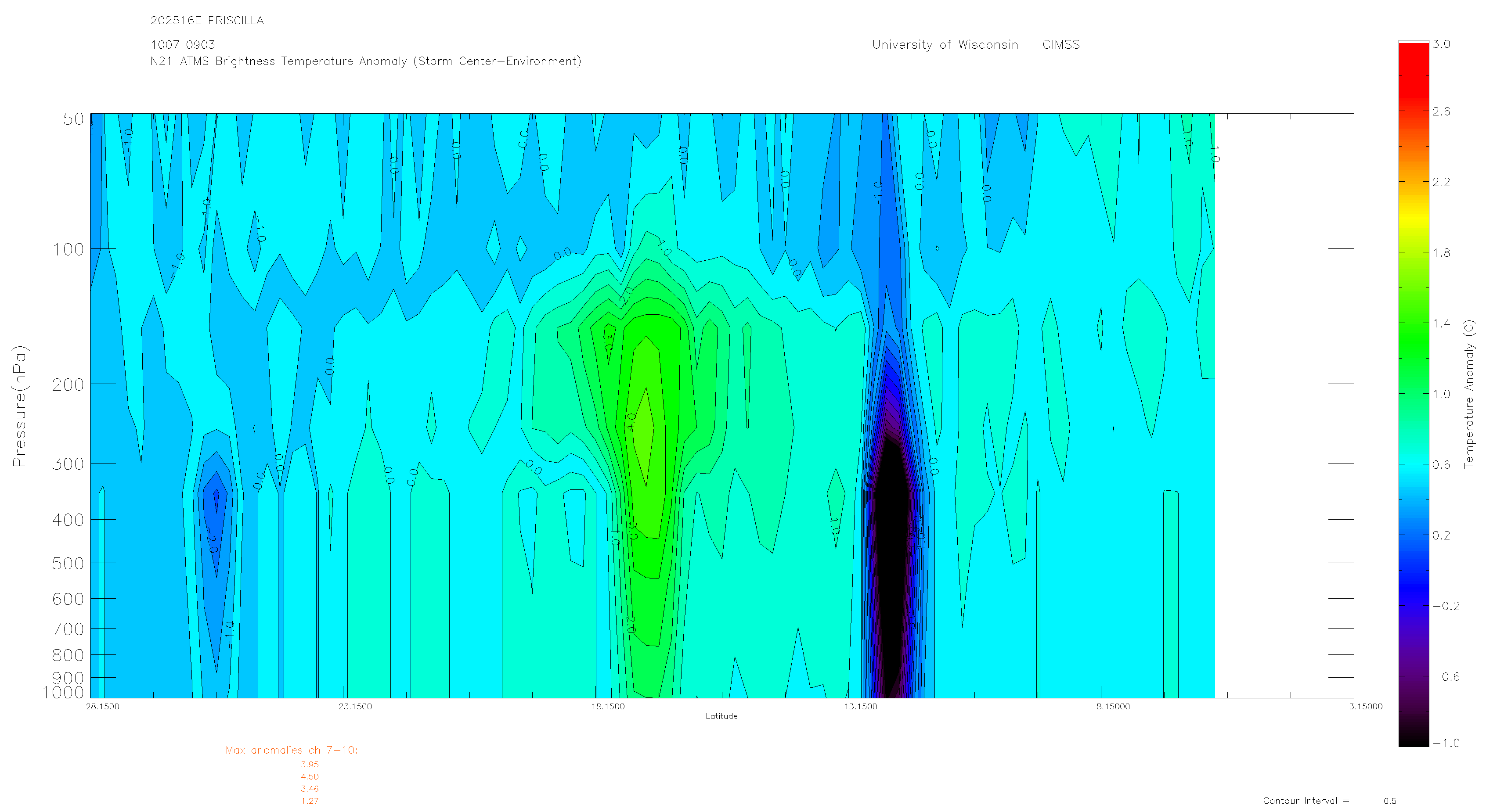Click the 3.0 label on color scale
This screenshot has height=812, width=1504.
(x=1441, y=44)
